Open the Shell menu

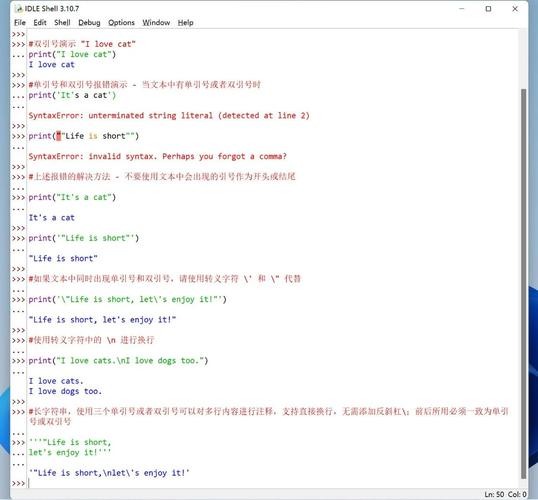point(62,23)
